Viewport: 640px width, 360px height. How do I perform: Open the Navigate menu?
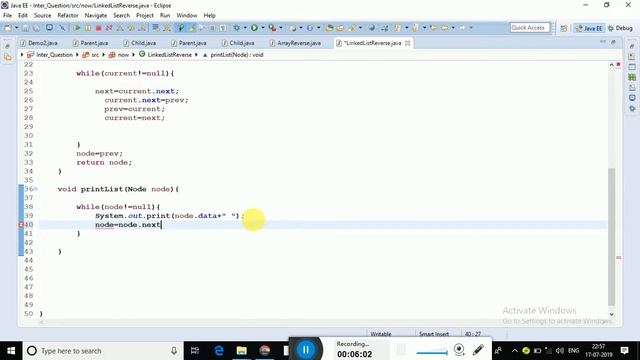96,16
